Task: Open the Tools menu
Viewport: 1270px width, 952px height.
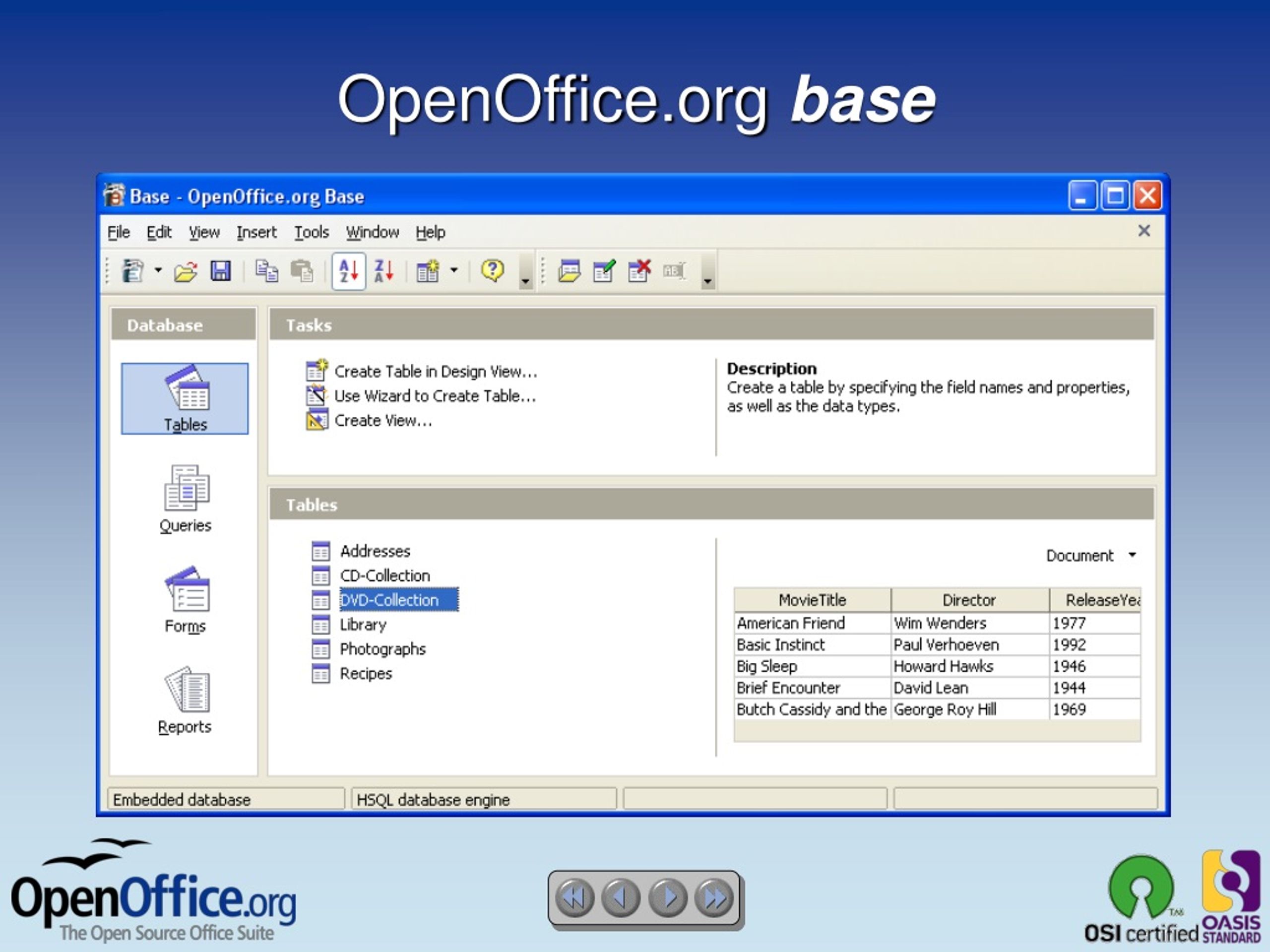Action: pyautogui.click(x=312, y=232)
